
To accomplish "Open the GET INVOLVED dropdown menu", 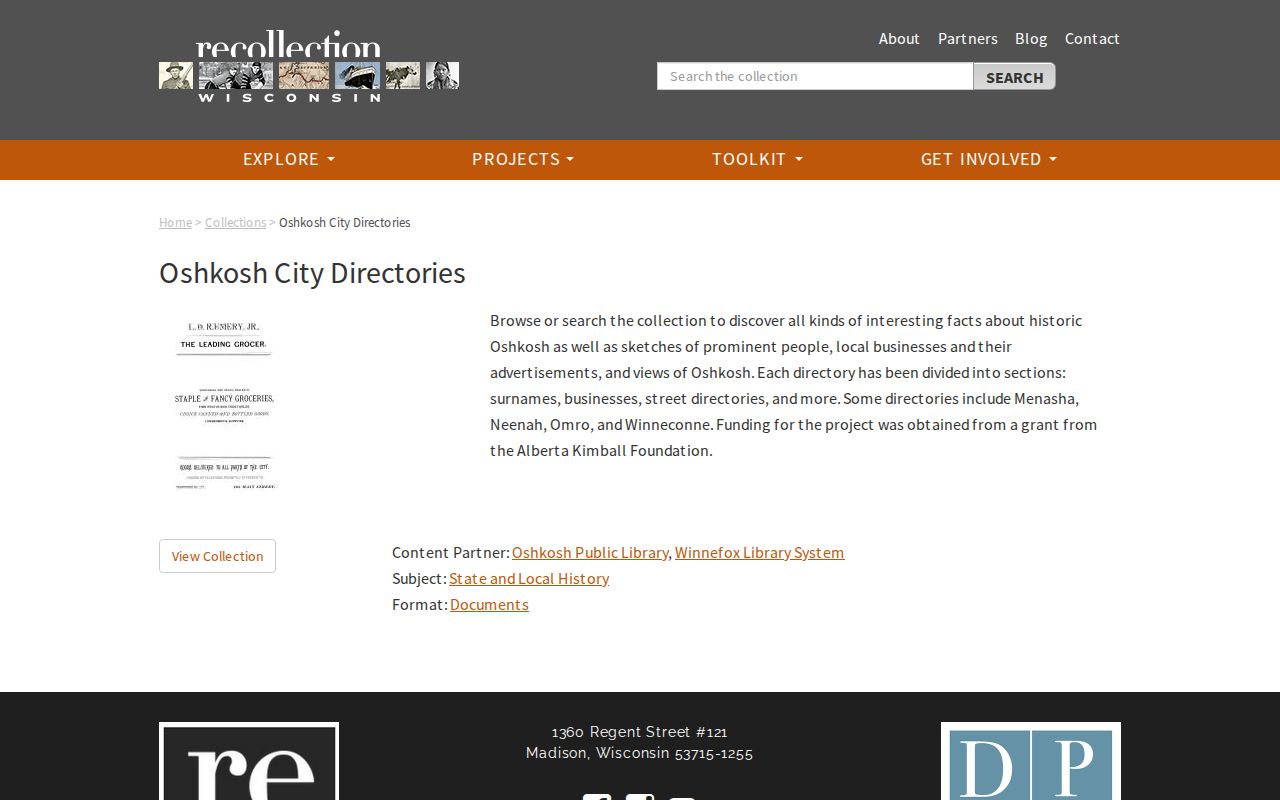I will click(x=989, y=159).
